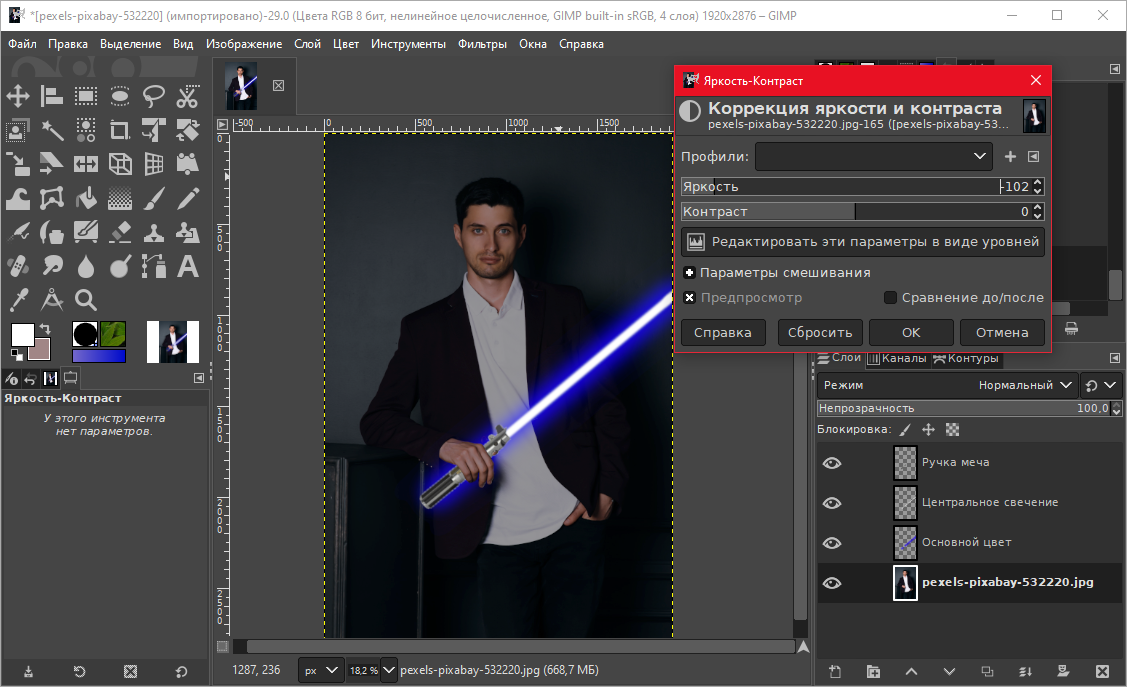Activate the Measure compass tool

click(51, 300)
